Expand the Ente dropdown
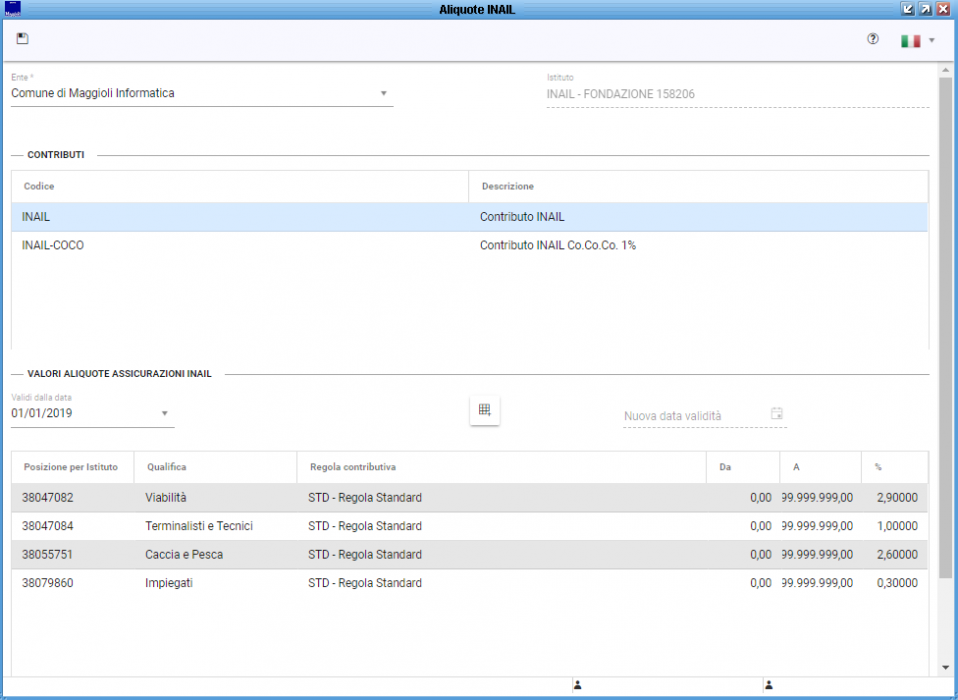Screen dimensions: 958x700 coord(383,94)
